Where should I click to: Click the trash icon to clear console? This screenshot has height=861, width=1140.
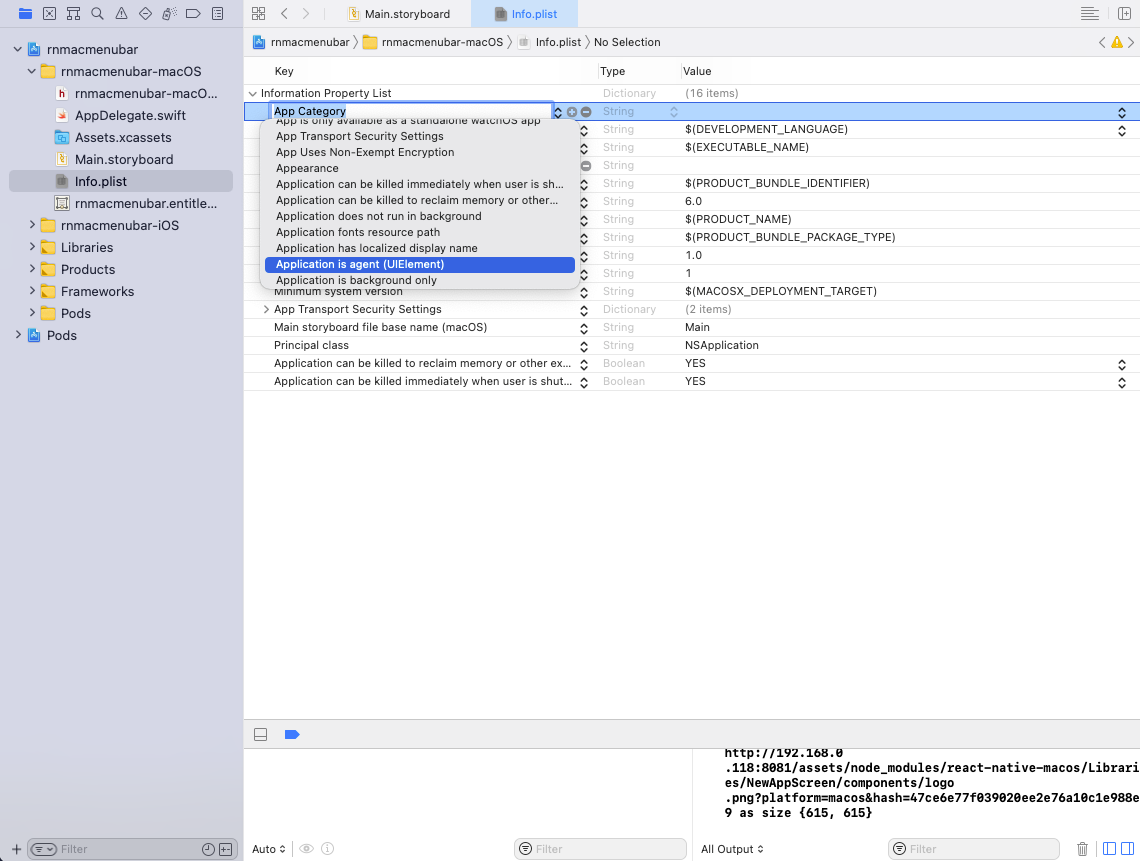1083,849
